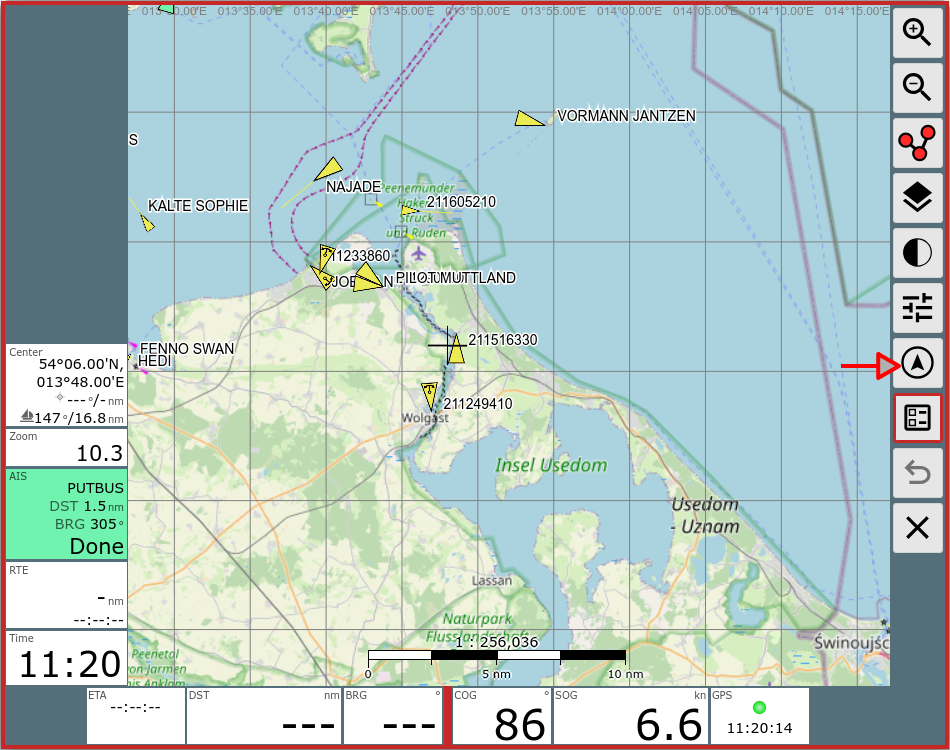The height and width of the screenshot is (750, 950).
Task: Select the NAJADE vessel triangle
Action: [328, 168]
